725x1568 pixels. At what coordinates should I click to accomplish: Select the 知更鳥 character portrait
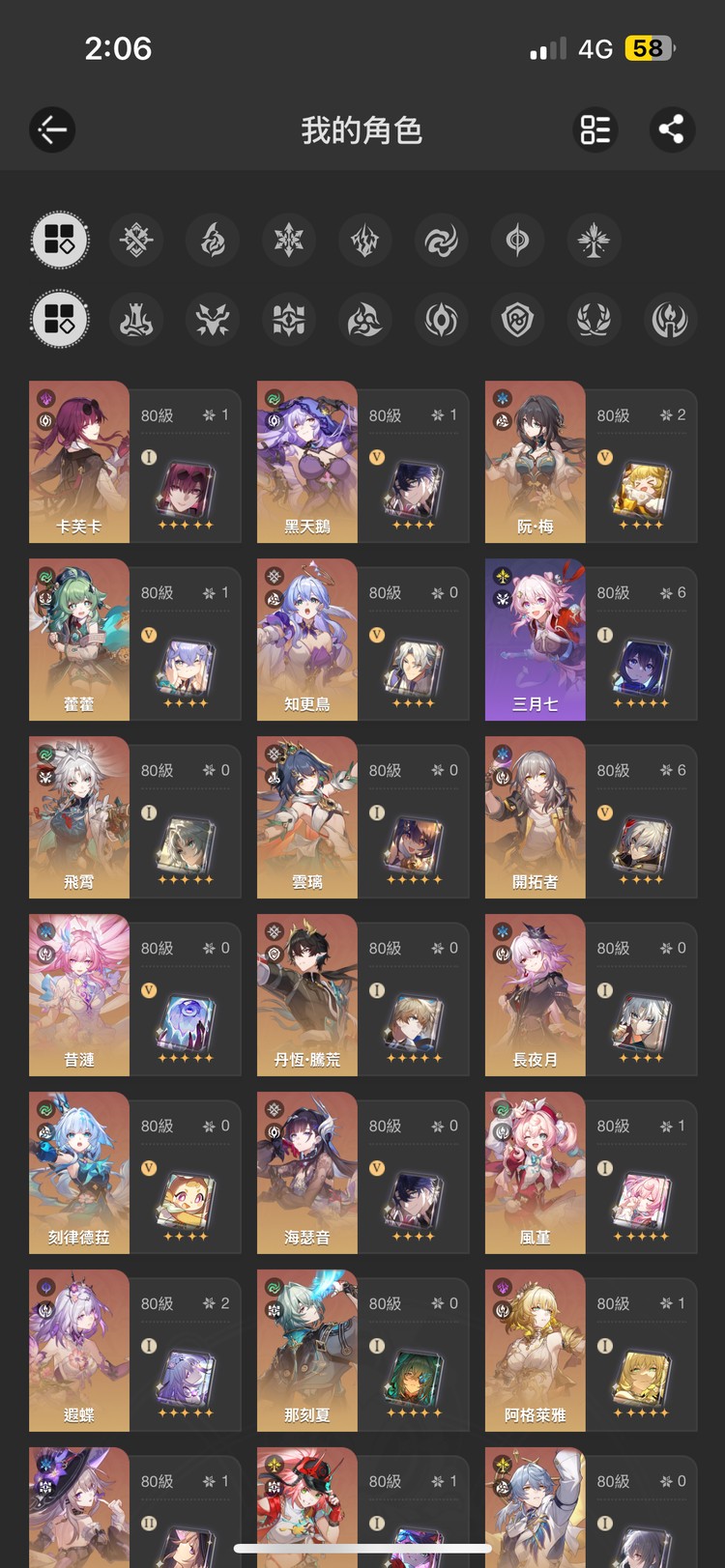click(307, 640)
